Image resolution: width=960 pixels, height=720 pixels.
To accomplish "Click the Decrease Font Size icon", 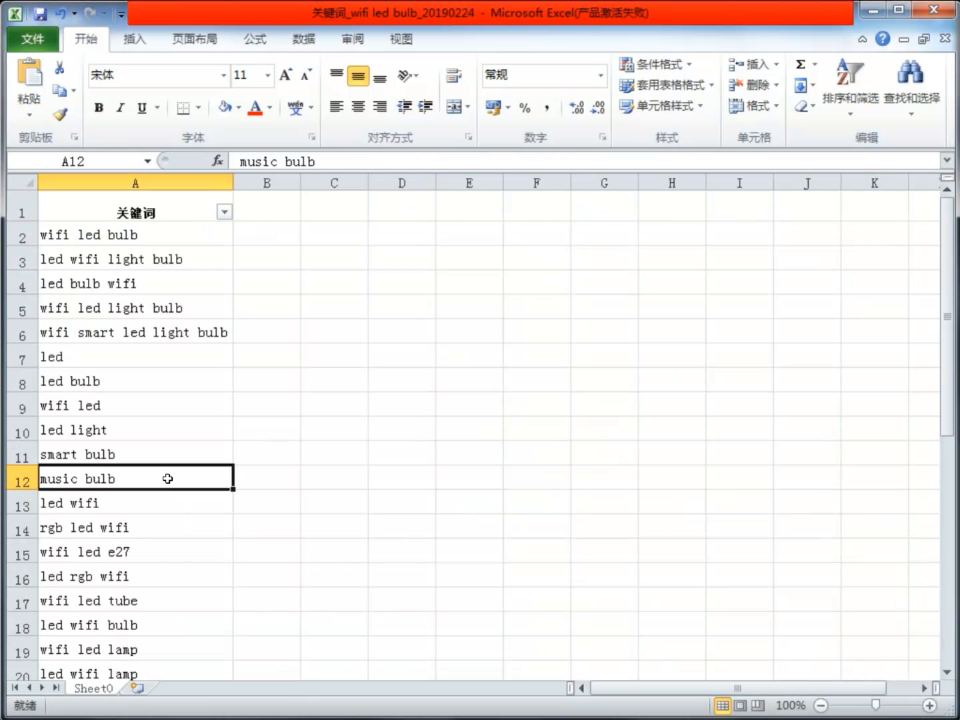I will tap(306, 75).
